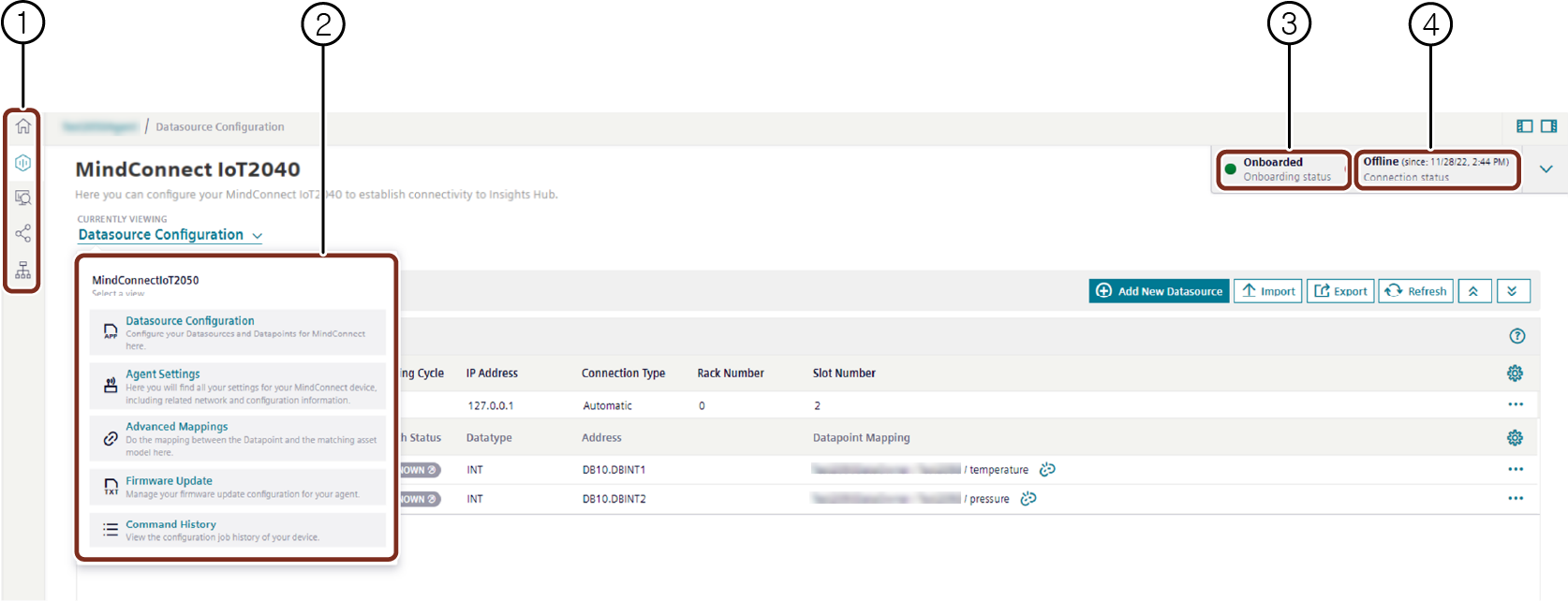This screenshot has height=601, width=1568.
Task: Click the Datasource Configuration APP icon in menu
Action: pyautogui.click(x=111, y=331)
